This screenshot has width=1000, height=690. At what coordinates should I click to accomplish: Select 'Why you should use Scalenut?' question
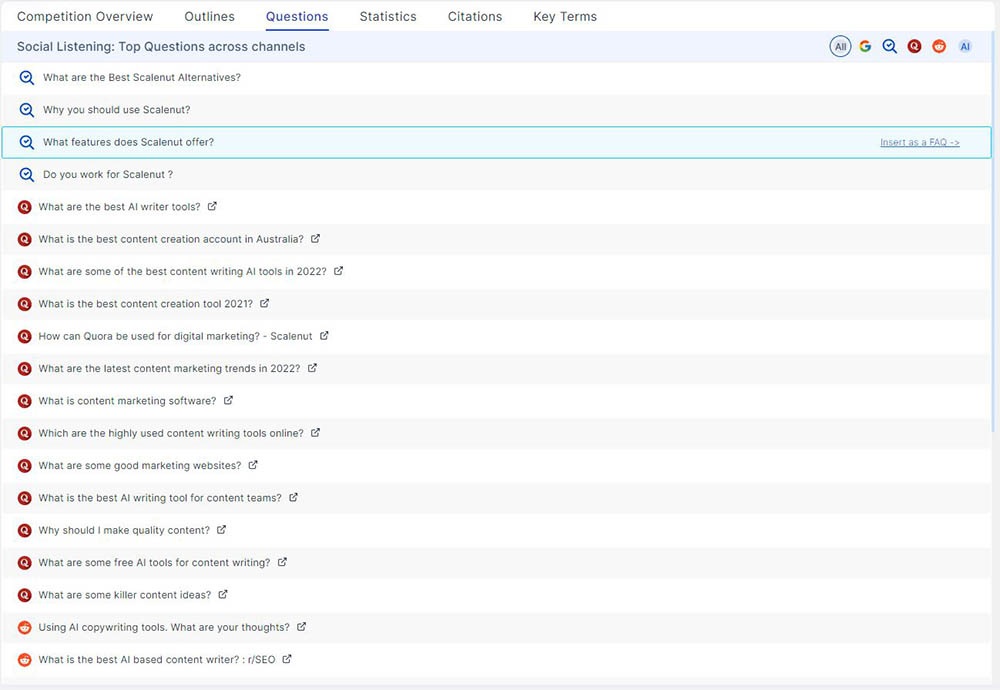116,110
